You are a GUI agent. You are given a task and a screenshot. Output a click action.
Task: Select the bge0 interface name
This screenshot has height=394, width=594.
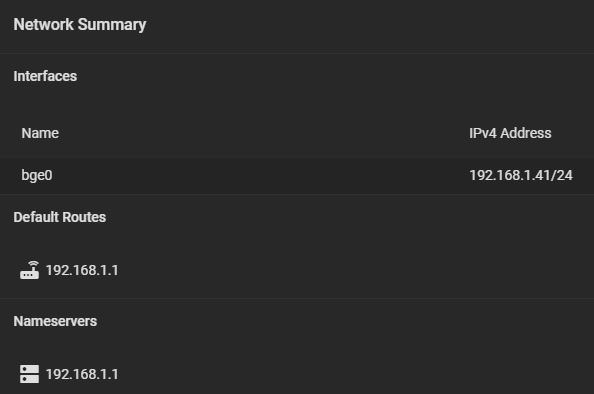click(37, 175)
